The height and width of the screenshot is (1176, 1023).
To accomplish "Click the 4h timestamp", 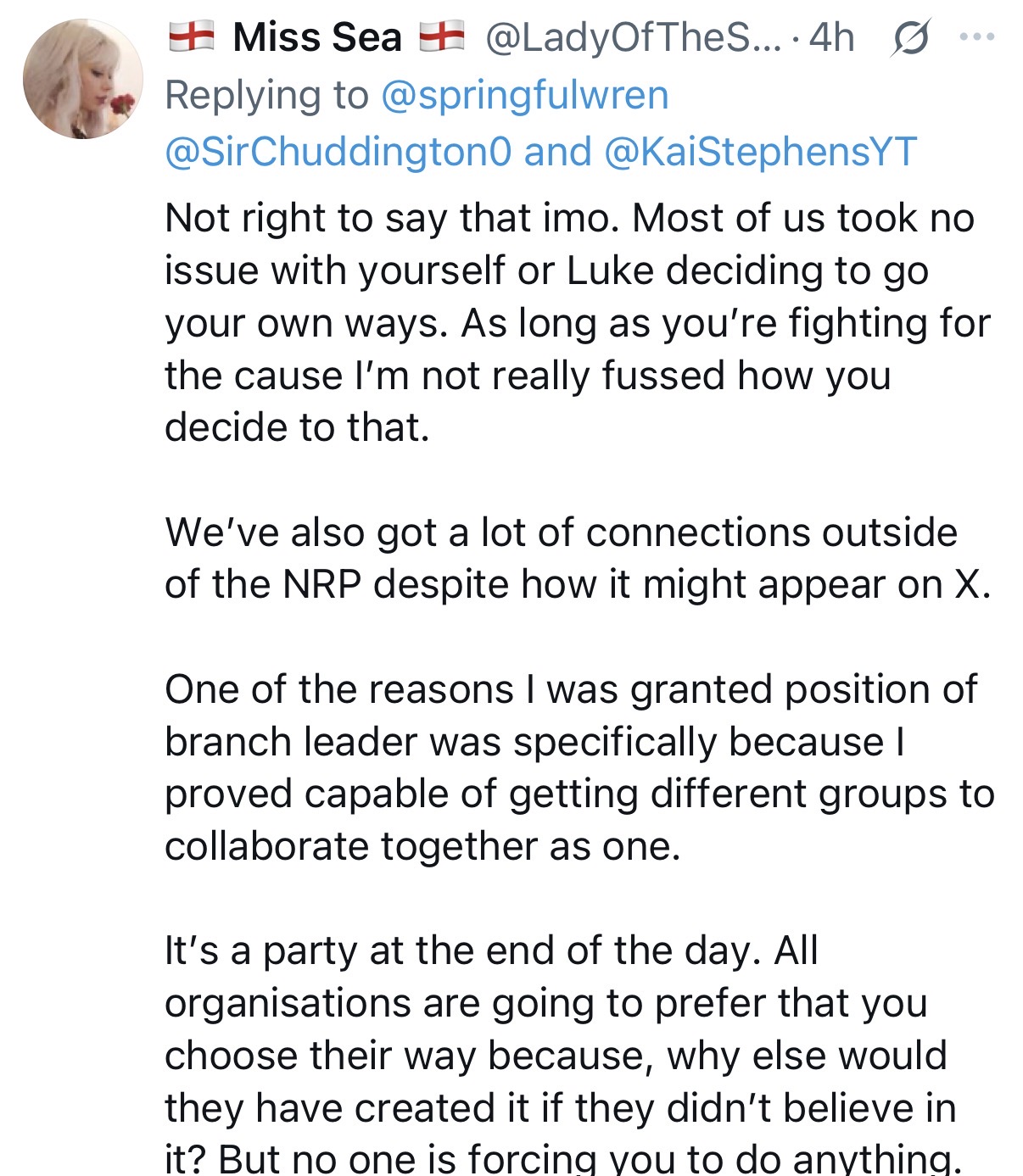I will click(831, 38).
